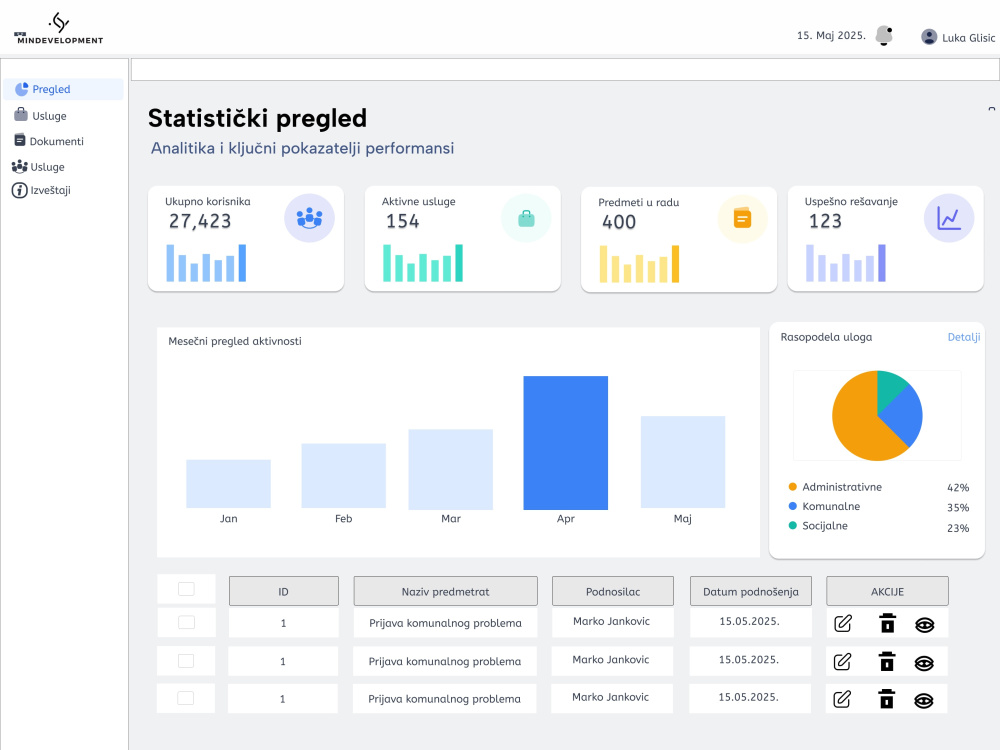Viewport: 1000px width, 750px height.
Task: Click the orange Administrativne legend dot
Action: pyautogui.click(x=793, y=487)
